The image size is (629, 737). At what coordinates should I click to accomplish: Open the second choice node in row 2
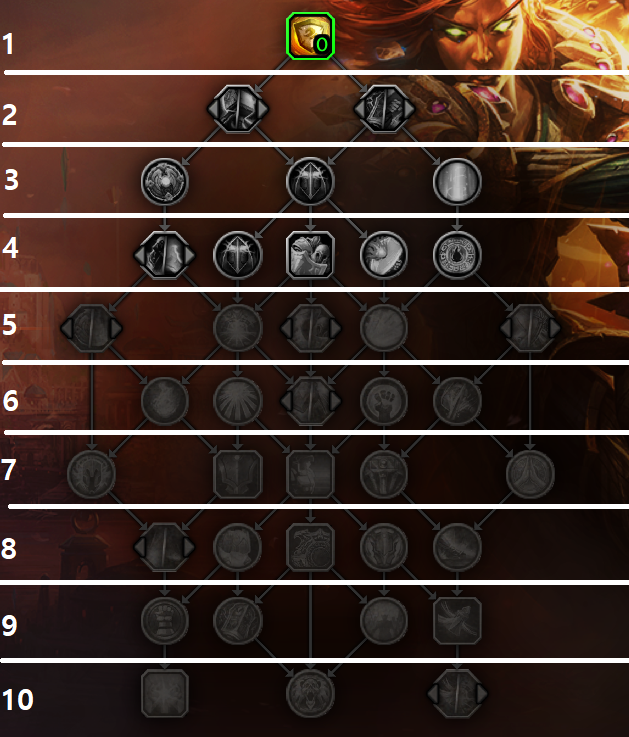pyautogui.click(x=384, y=109)
